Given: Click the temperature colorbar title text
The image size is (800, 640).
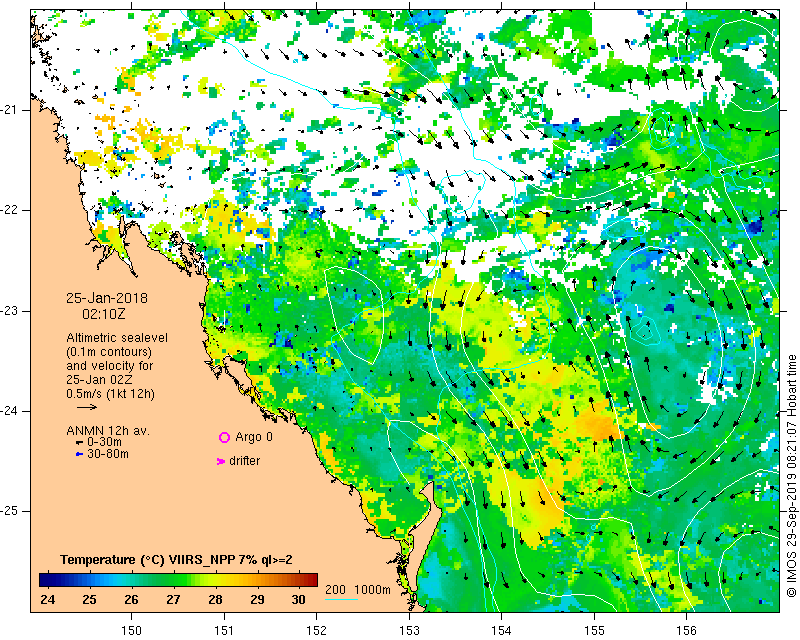Looking at the screenshot, I should point(176,560).
